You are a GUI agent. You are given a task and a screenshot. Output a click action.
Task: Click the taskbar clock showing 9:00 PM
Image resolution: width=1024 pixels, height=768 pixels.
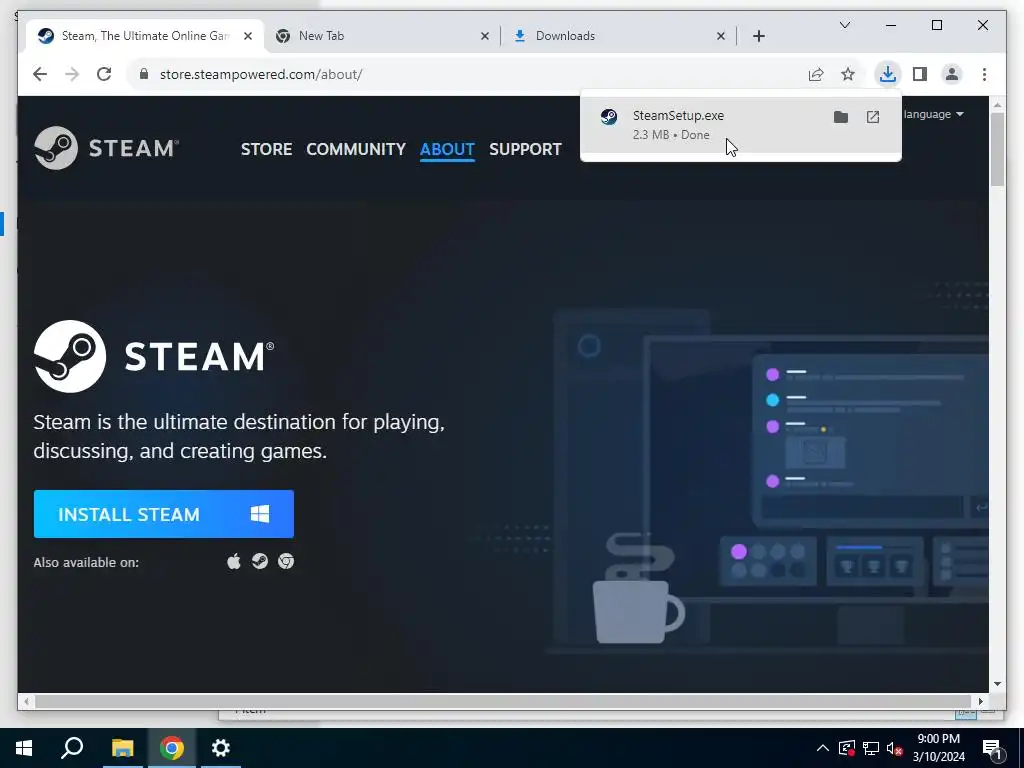[938, 748]
